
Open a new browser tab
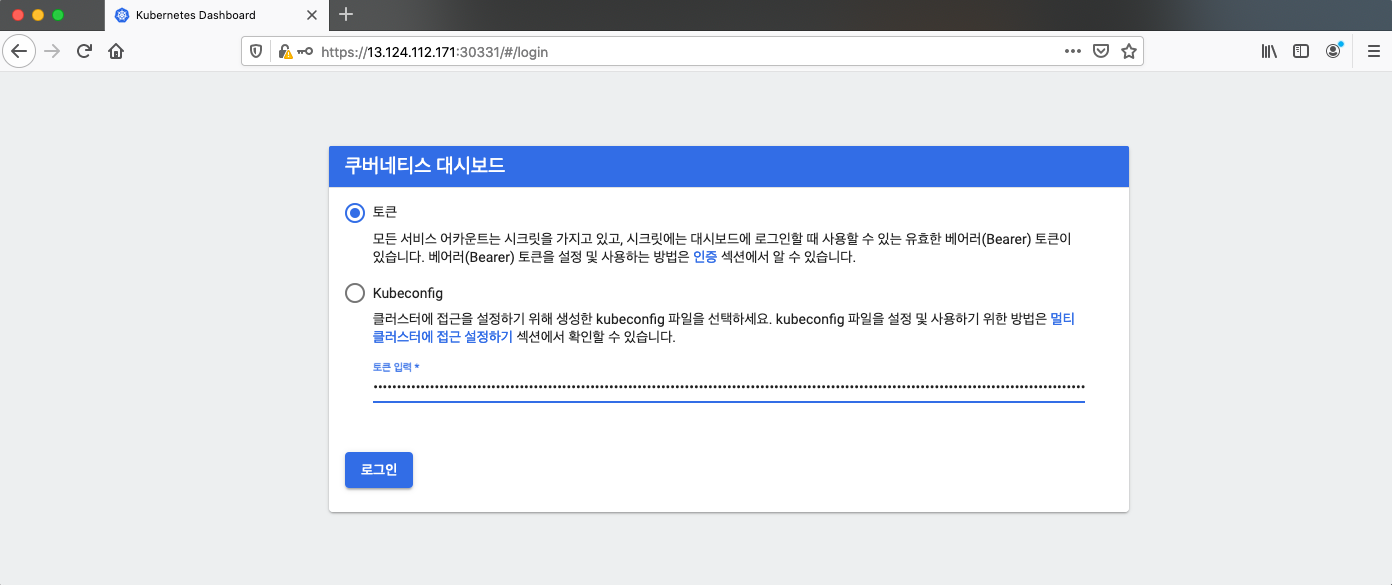click(346, 14)
